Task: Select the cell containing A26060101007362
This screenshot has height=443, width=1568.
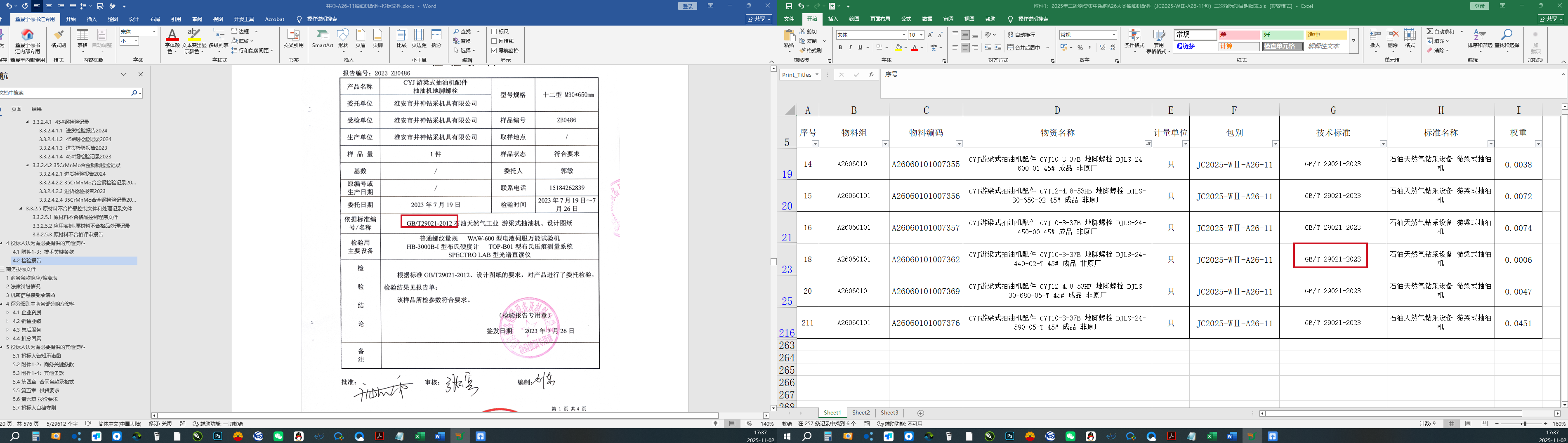Action: pyautogui.click(x=926, y=259)
